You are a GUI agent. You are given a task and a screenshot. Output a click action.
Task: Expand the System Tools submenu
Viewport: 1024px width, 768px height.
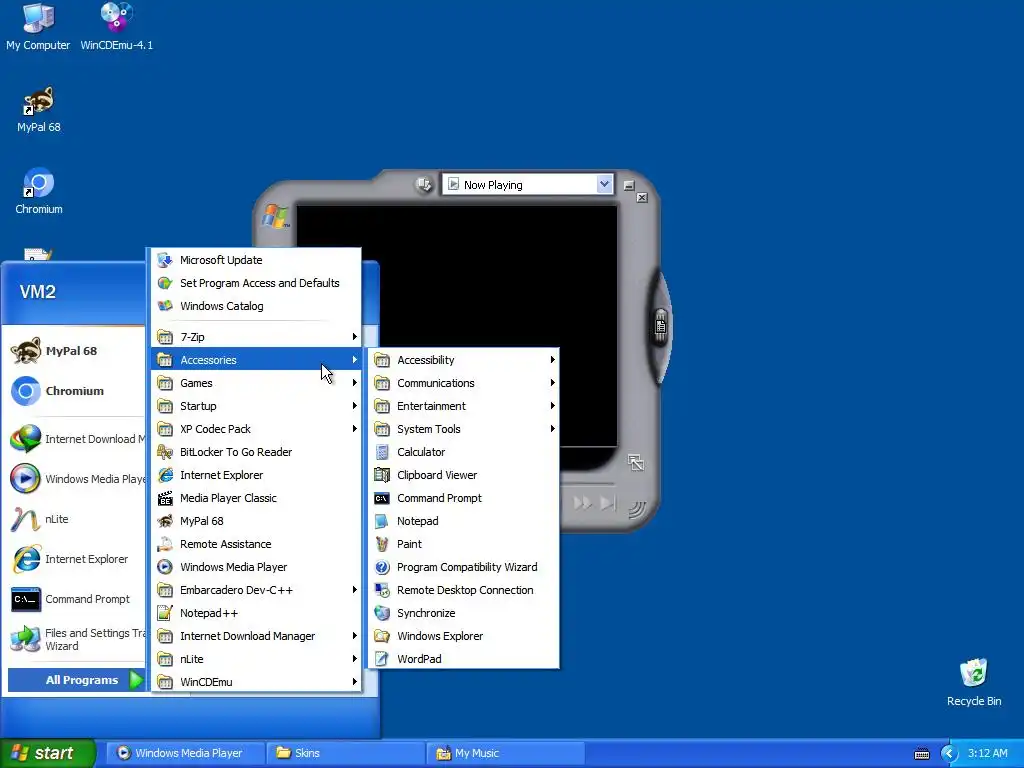464,429
